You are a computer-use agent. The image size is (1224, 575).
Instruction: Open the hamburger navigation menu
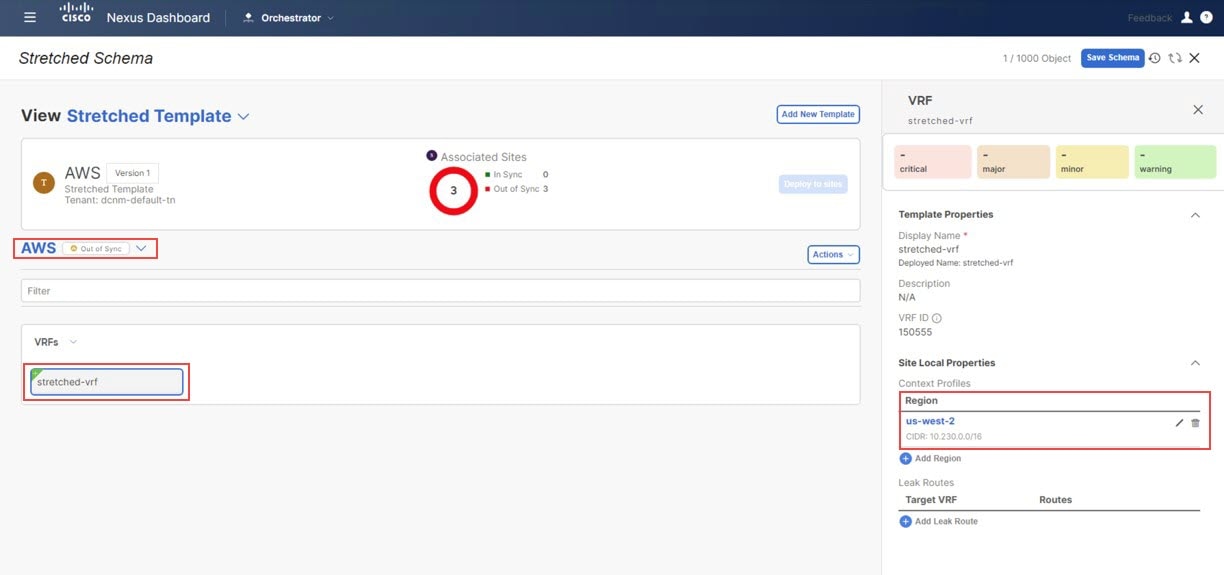(x=30, y=17)
